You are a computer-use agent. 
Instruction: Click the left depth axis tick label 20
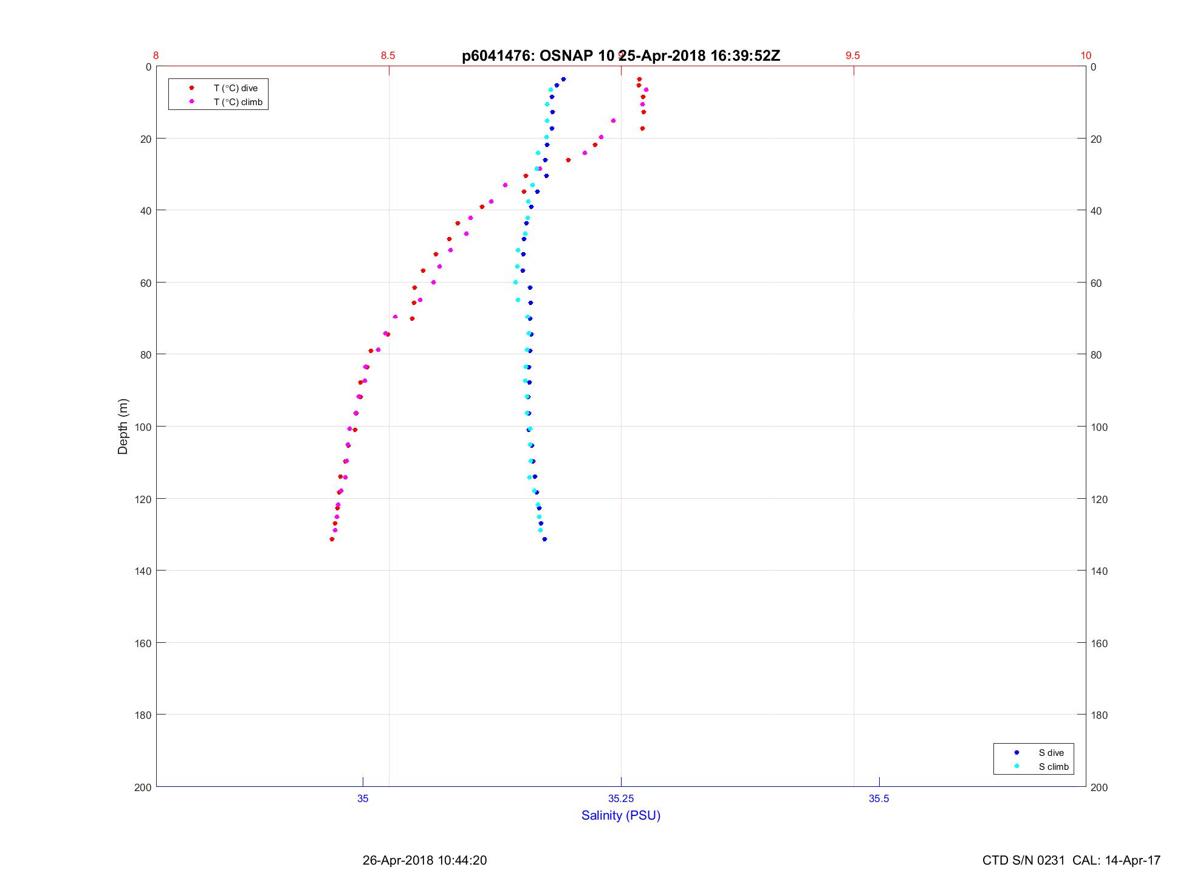(144, 139)
